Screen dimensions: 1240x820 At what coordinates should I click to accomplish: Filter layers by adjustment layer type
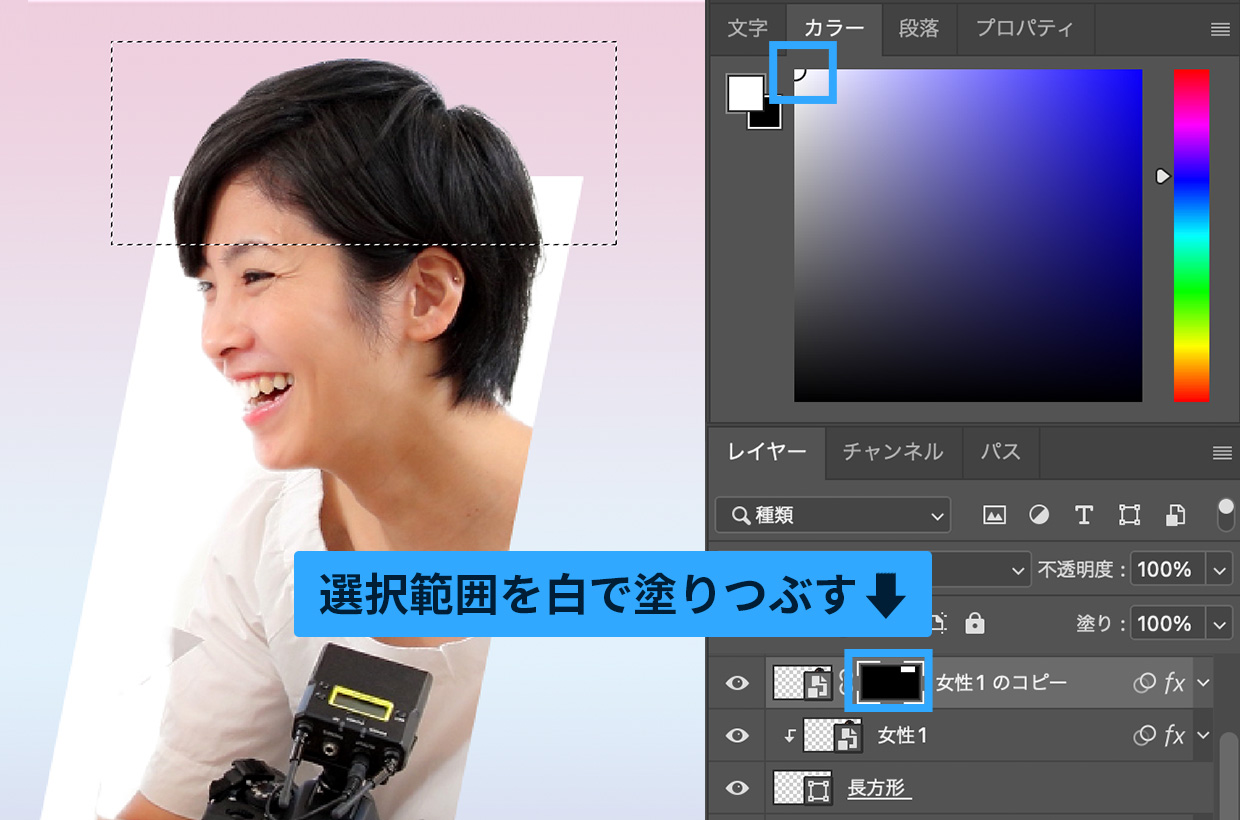coord(1039,516)
